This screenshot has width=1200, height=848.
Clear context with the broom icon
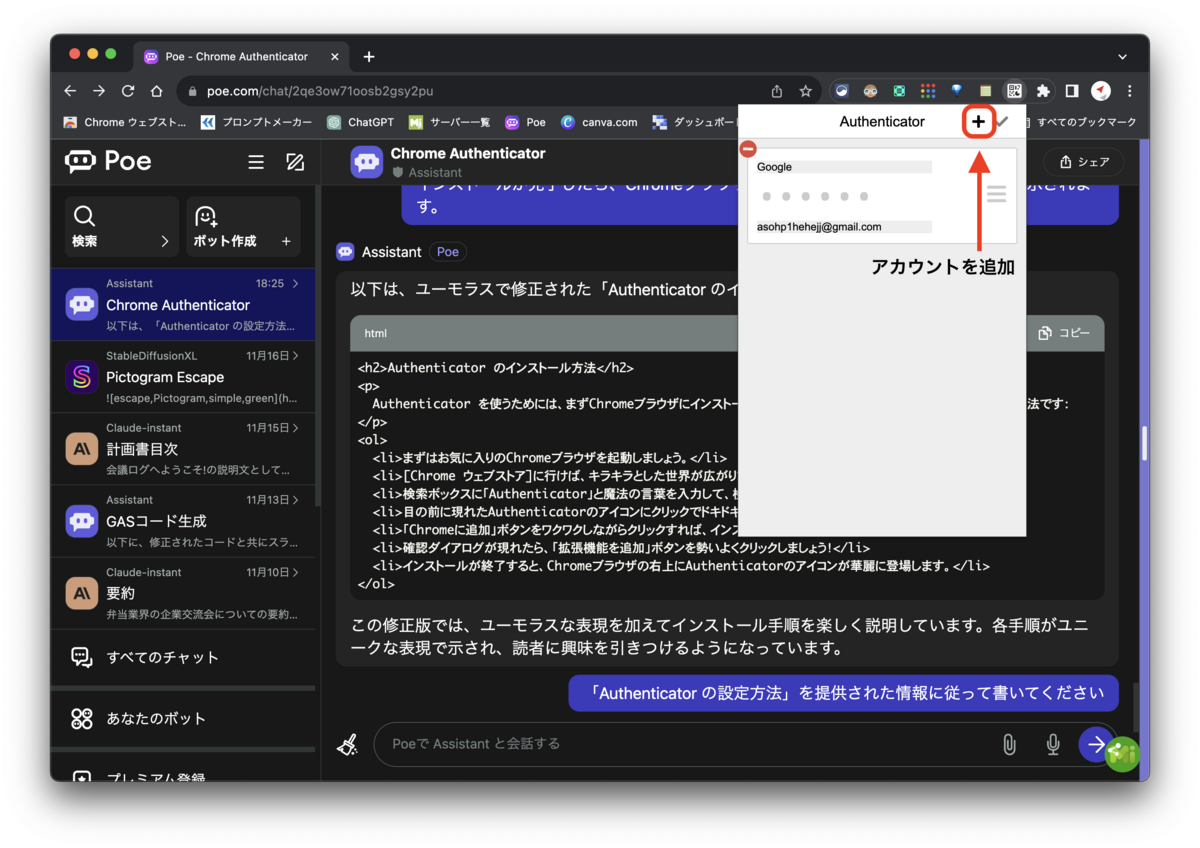pyautogui.click(x=347, y=744)
